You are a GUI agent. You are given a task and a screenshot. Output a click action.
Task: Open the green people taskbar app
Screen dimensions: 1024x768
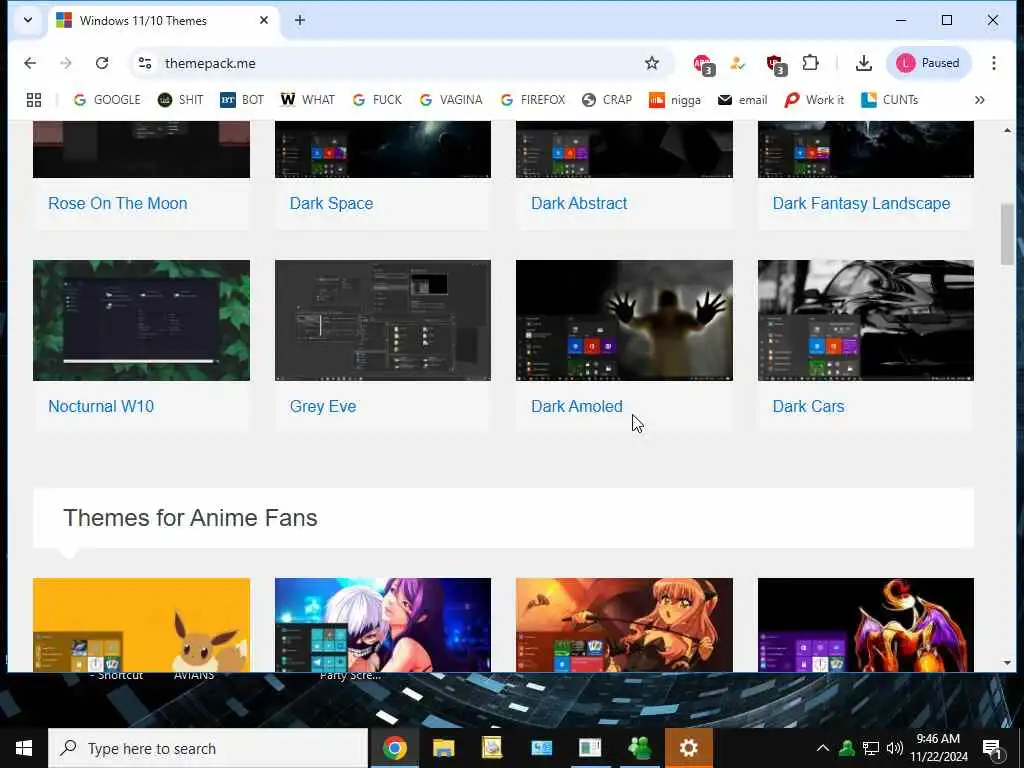tap(639, 748)
